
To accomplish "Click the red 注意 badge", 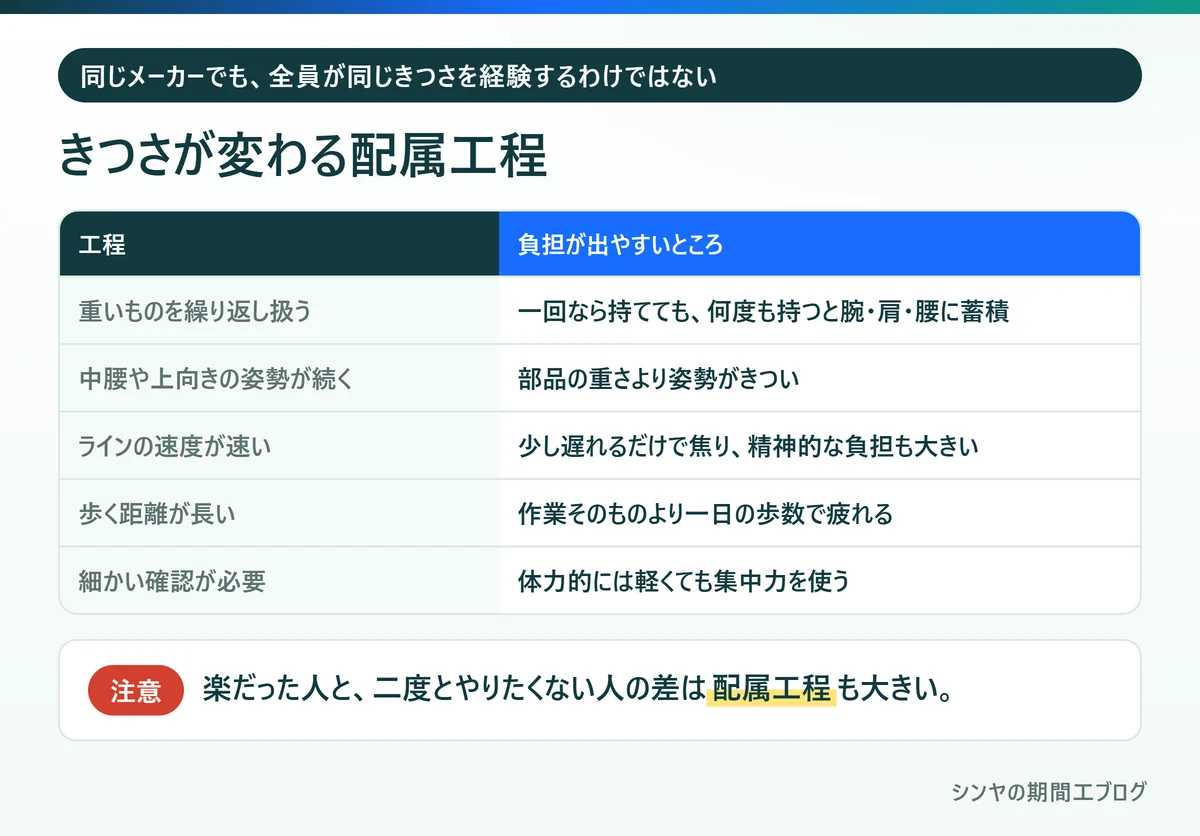I will coord(136,690).
